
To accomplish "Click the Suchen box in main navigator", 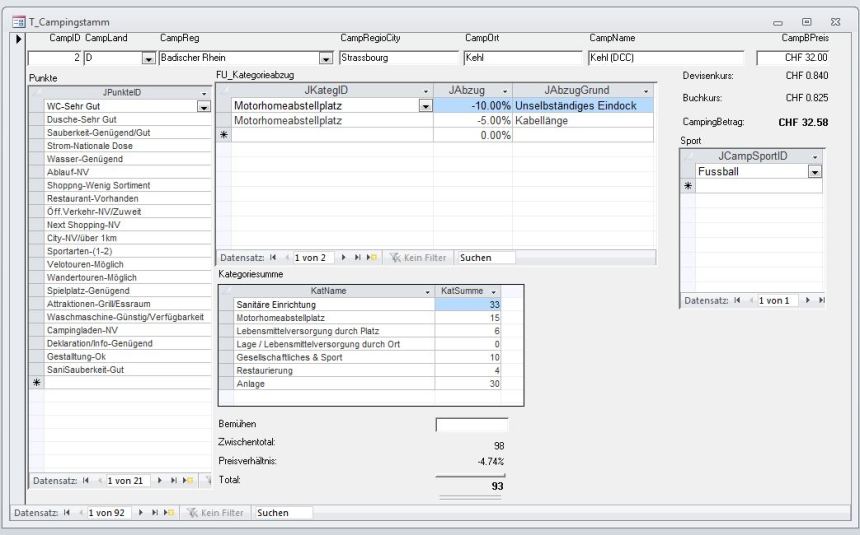I will (x=283, y=513).
